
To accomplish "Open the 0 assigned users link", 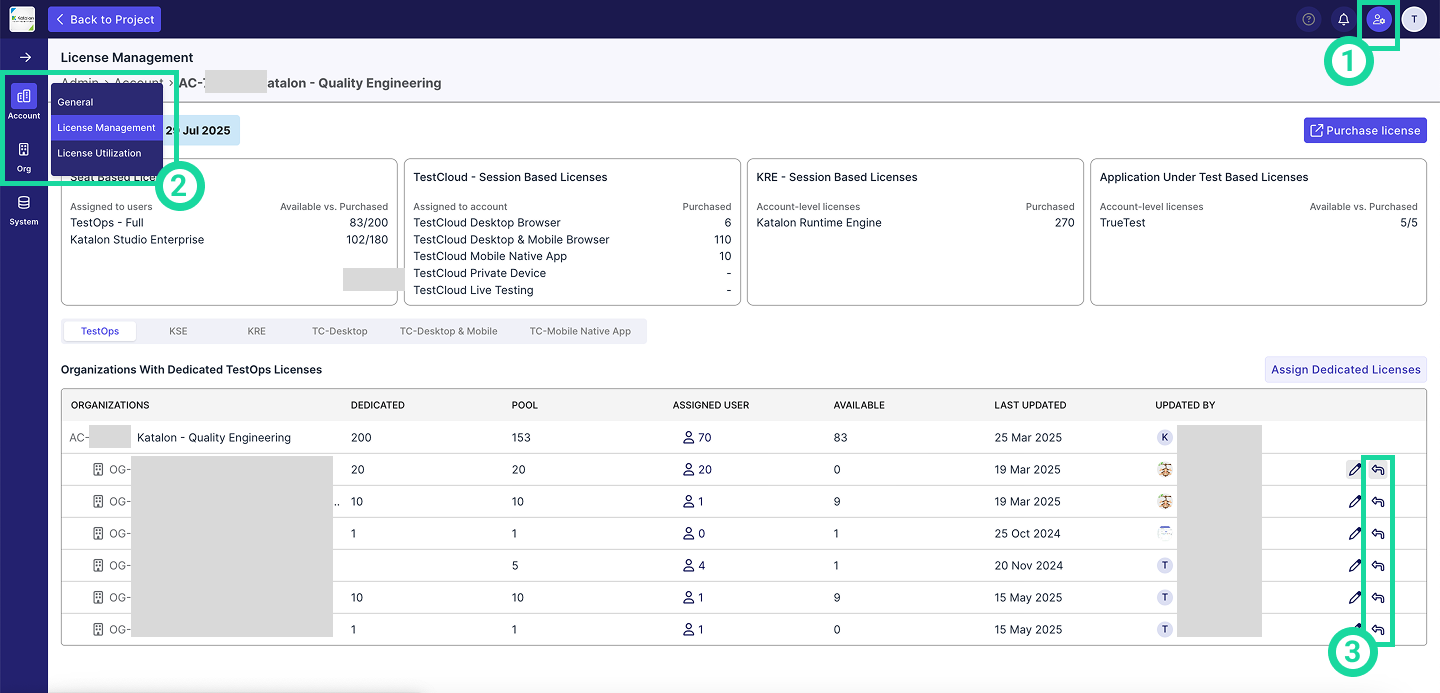I will coord(693,533).
